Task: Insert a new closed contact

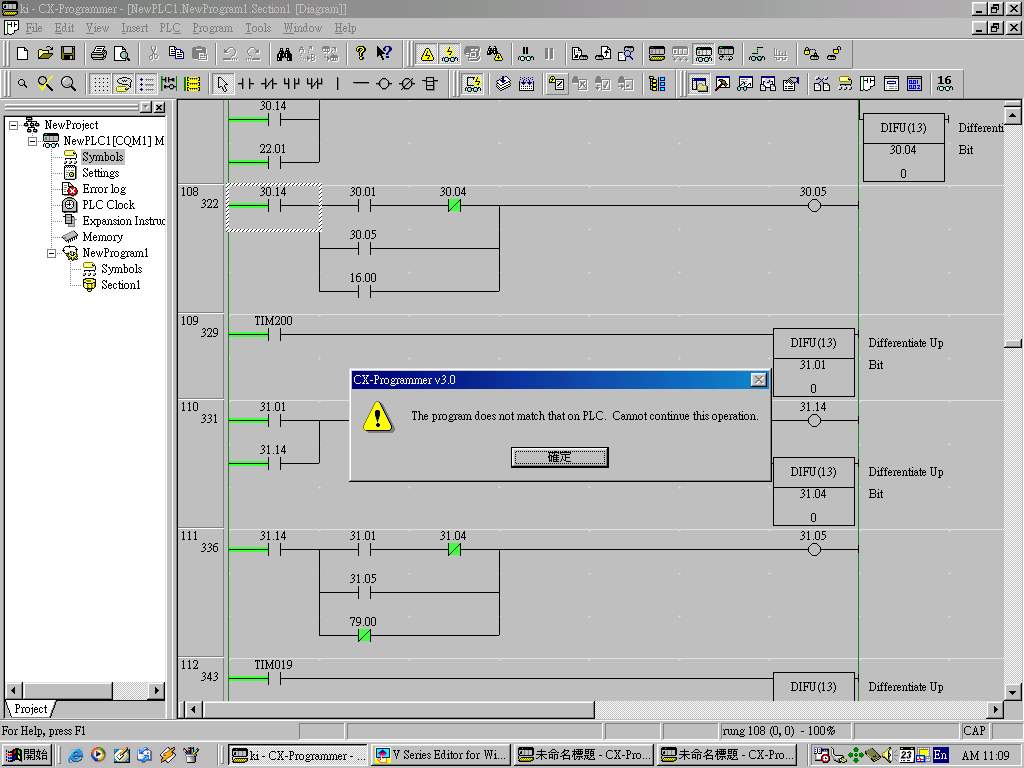Action: point(268,84)
